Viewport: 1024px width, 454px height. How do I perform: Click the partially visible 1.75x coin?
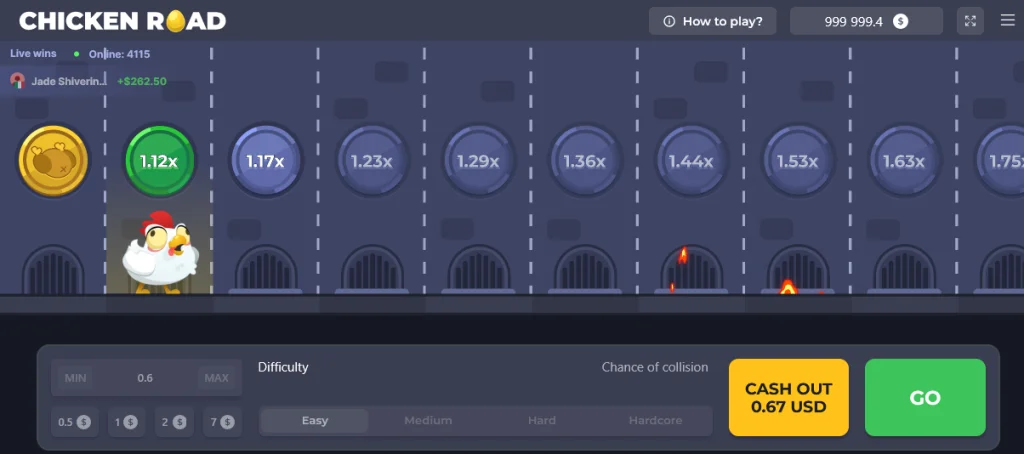1000,161
